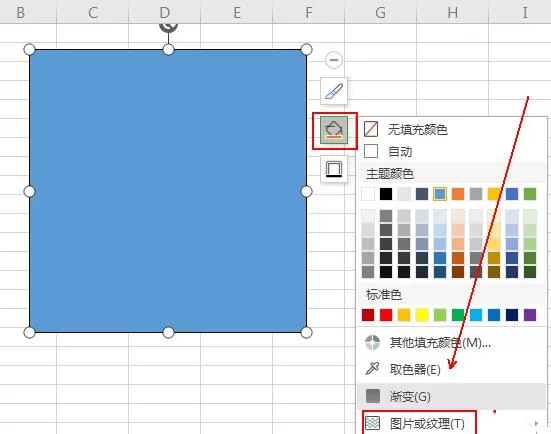Image resolution: width=551 pixels, height=434 pixels.
Task: Select column F header
Action: [x=309, y=13]
